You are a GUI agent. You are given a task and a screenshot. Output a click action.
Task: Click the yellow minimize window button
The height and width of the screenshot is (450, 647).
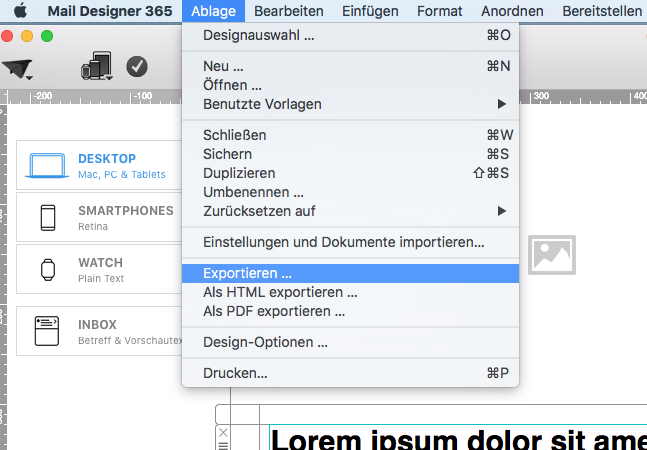tap(27, 36)
